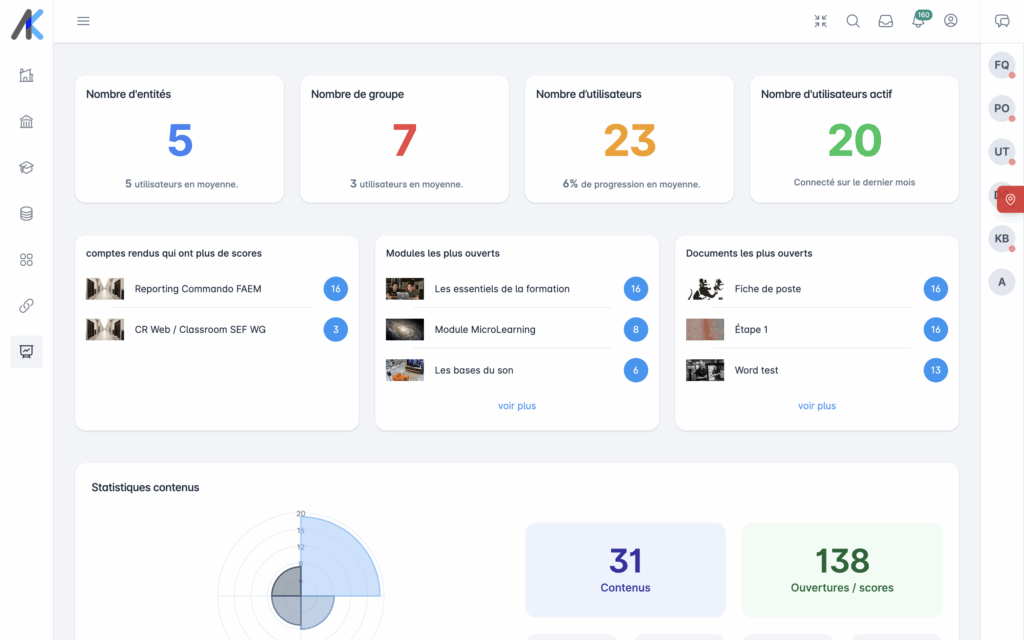Image resolution: width=1024 pixels, height=640 pixels.
Task: Open the search magnifier icon
Action: (853, 21)
